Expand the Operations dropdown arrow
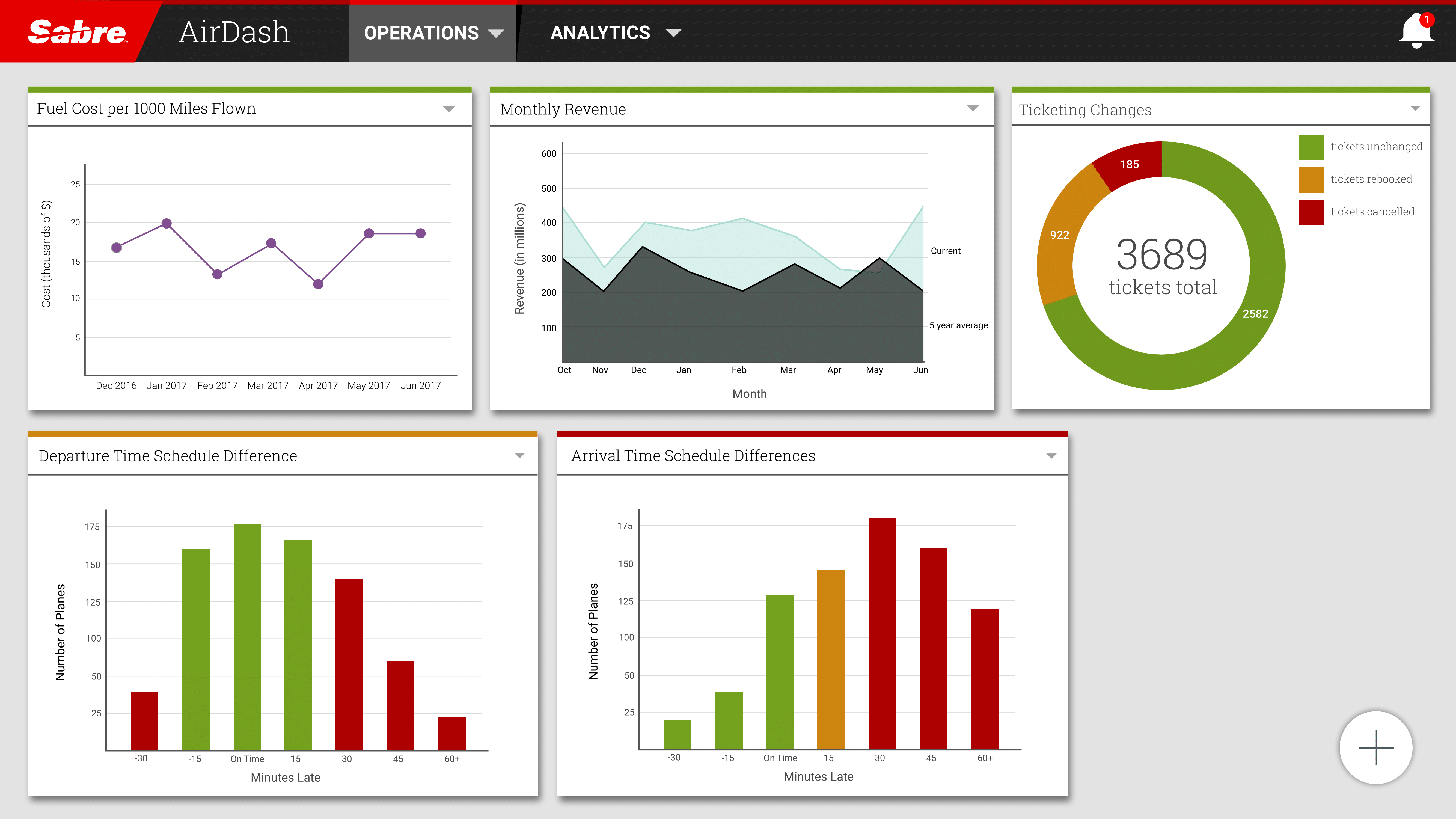Image resolution: width=1456 pixels, height=819 pixels. point(496,33)
